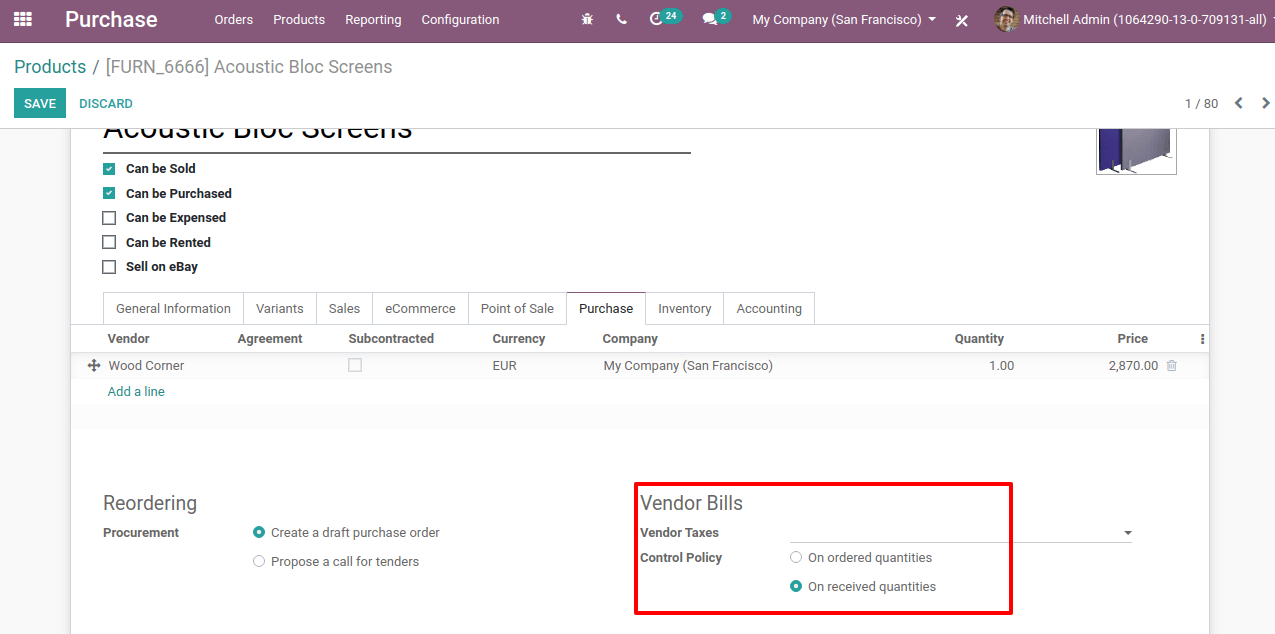Switch to Point of Sale tab
The image size is (1275, 634).
[x=517, y=309]
